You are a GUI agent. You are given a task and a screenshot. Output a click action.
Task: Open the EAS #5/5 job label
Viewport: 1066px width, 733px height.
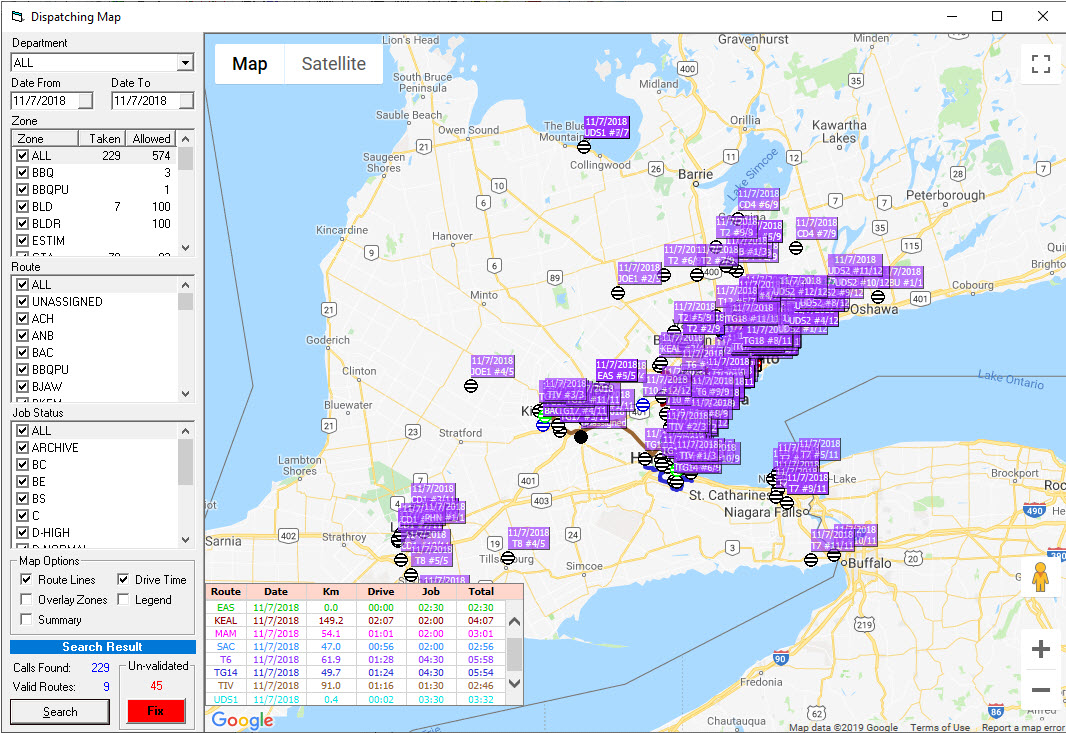pos(617,370)
